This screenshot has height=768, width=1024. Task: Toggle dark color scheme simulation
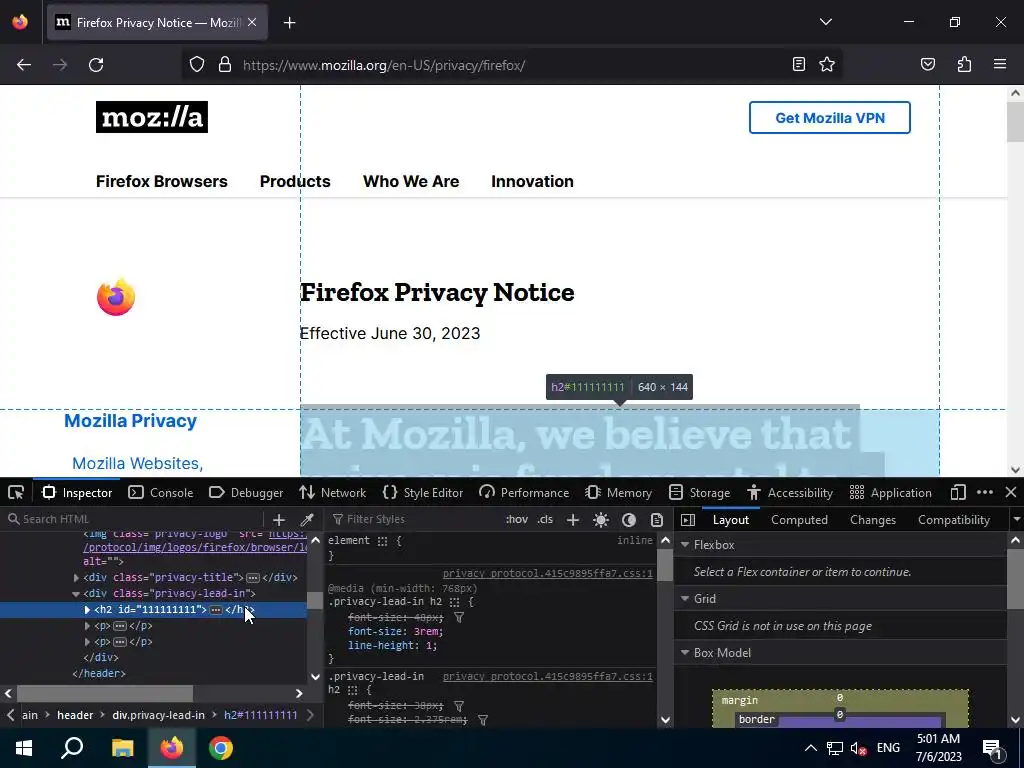pos(629,519)
